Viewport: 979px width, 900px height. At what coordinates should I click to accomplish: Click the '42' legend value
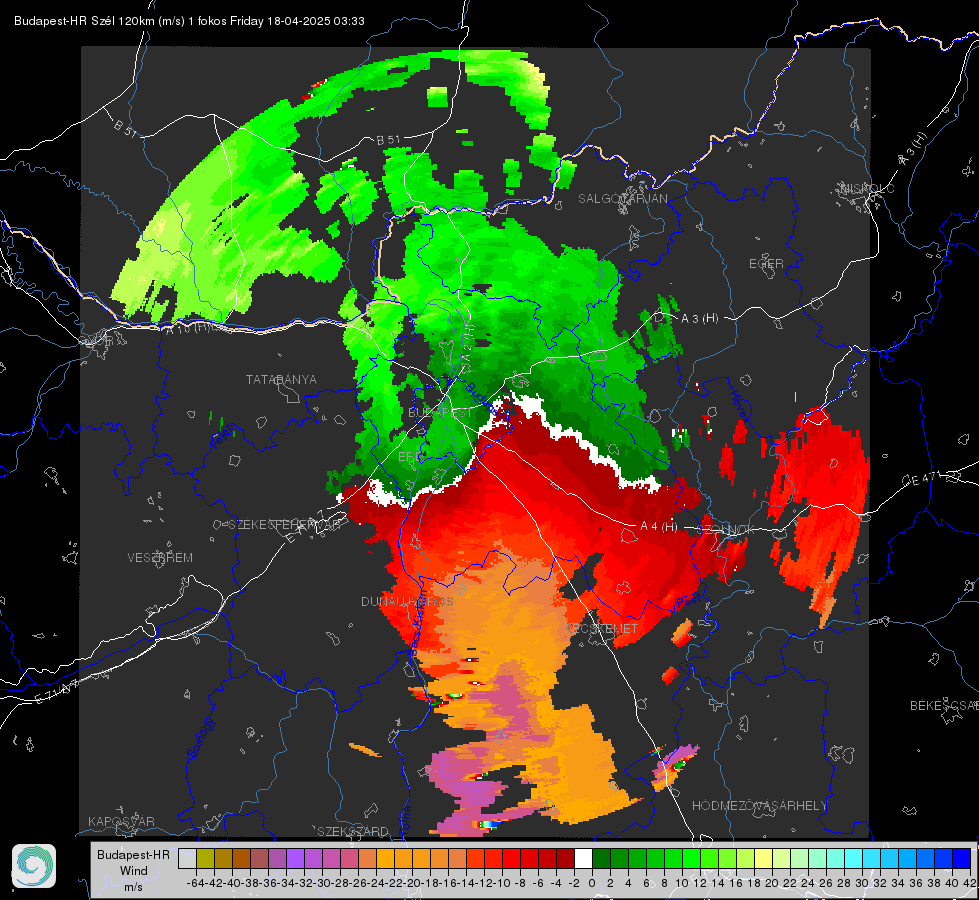click(x=970, y=883)
